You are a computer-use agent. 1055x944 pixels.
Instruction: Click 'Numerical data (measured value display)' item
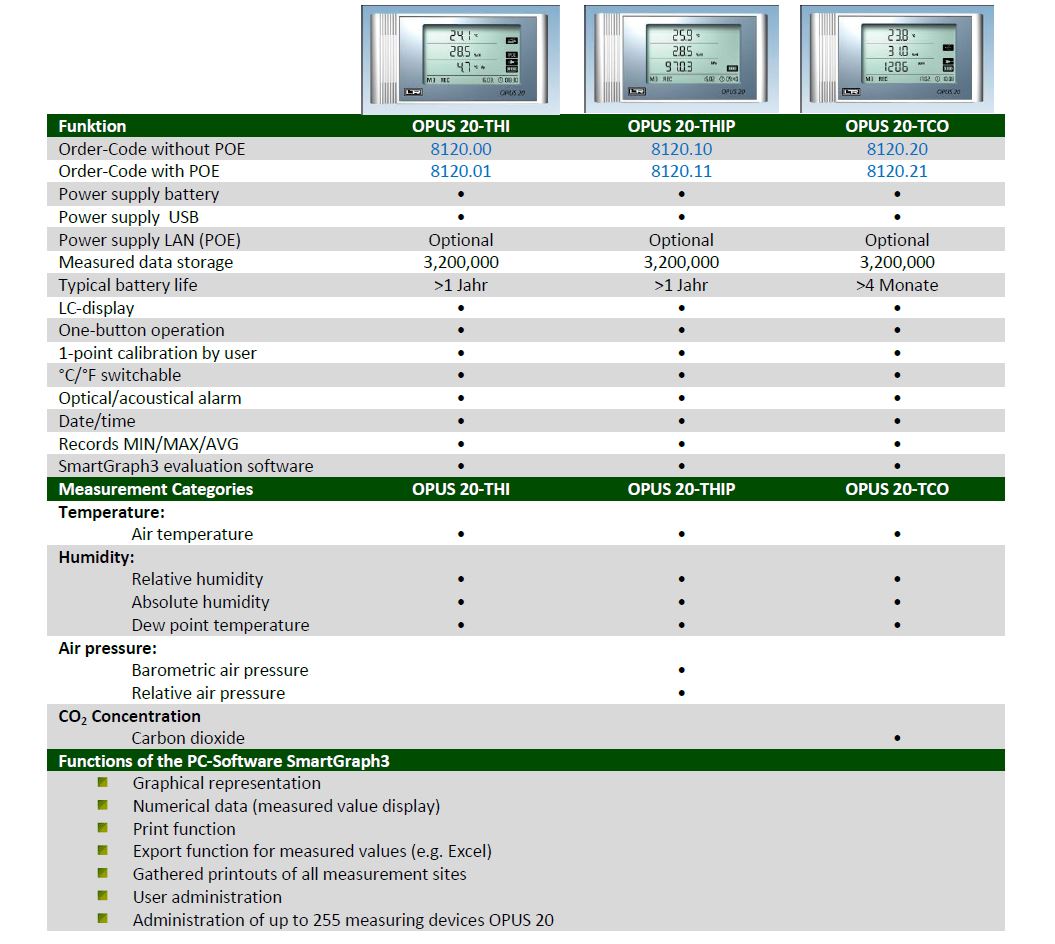287,806
